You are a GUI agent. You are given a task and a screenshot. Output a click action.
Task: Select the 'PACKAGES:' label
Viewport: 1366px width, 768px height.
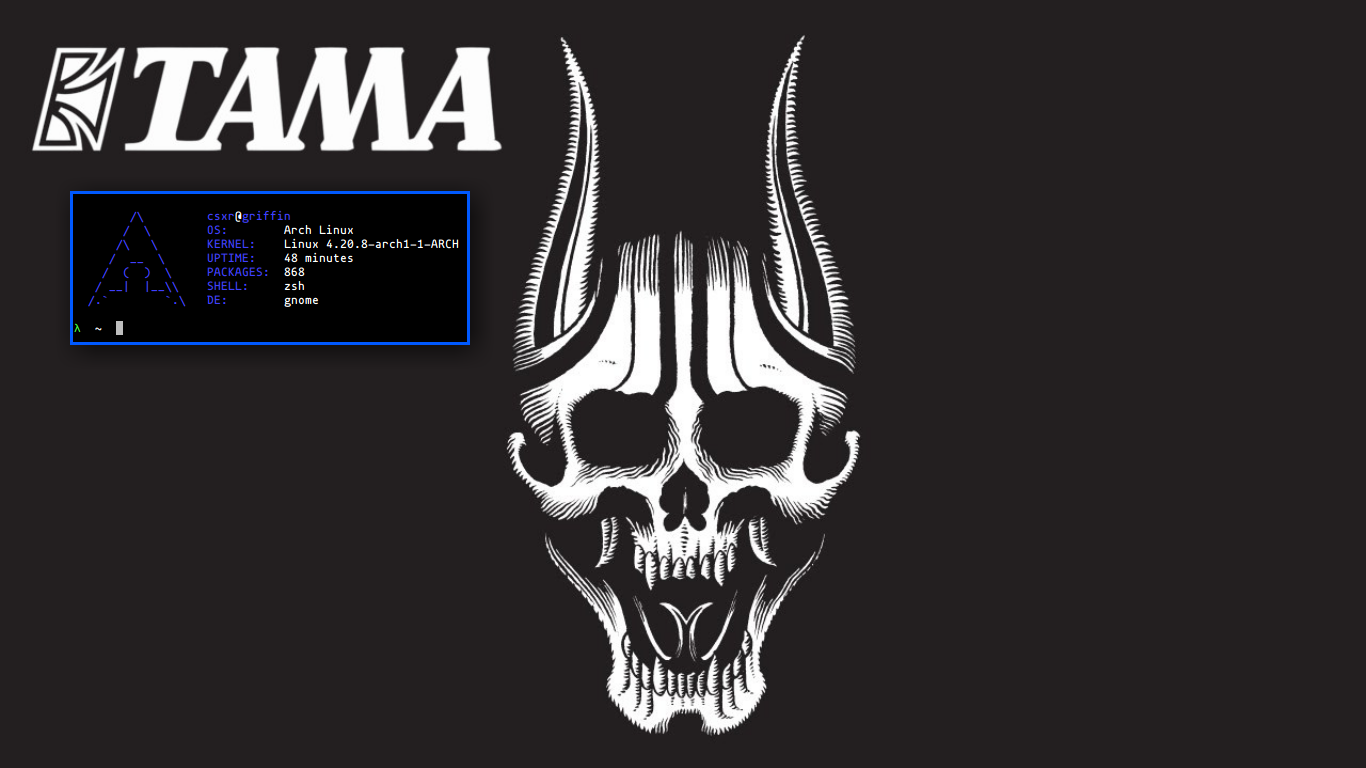coord(238,272)
